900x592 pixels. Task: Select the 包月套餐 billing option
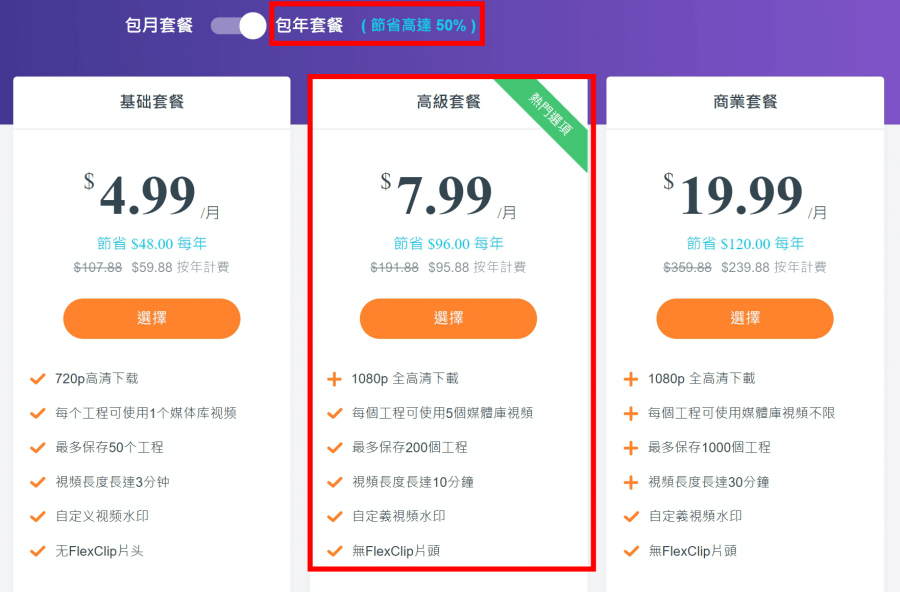[x=159, y=25]
